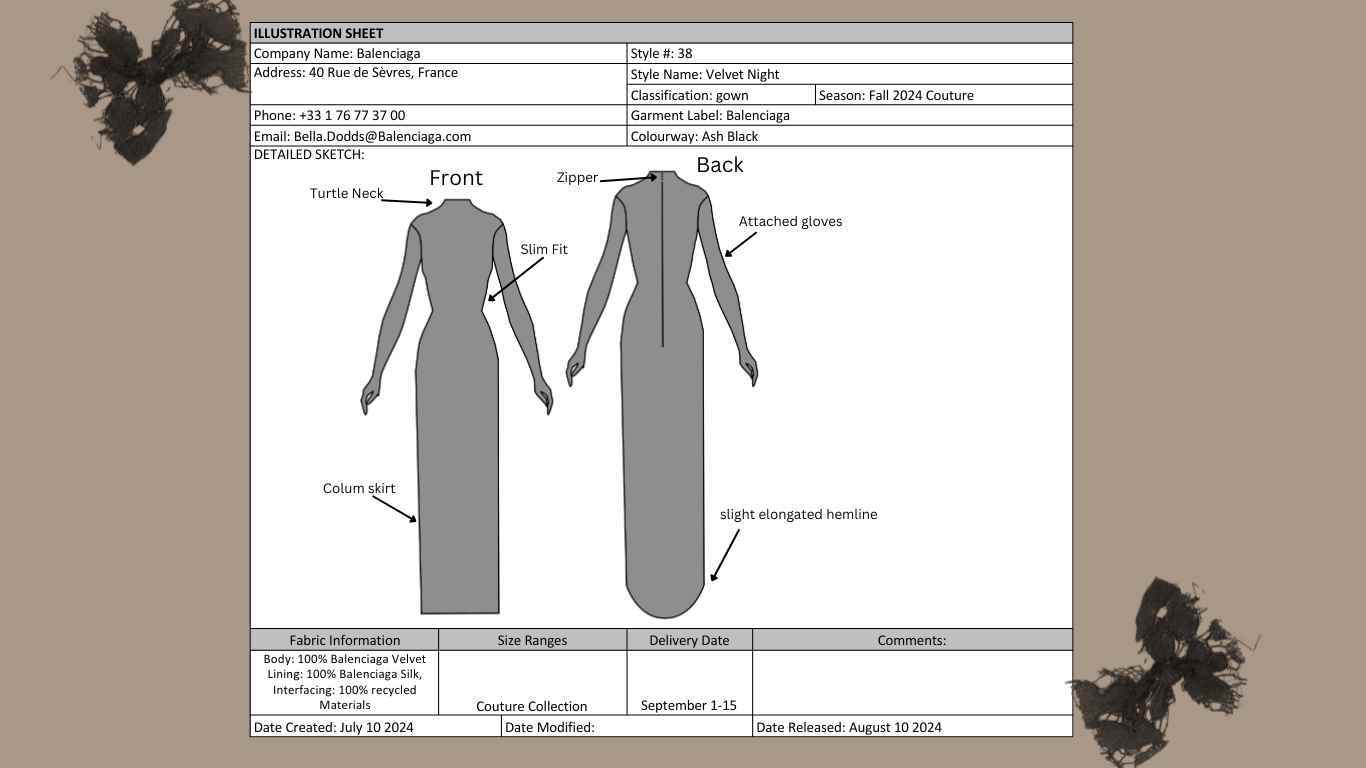Click the Phone: +33 1 76 77 37 00 cell

(438, 115)
